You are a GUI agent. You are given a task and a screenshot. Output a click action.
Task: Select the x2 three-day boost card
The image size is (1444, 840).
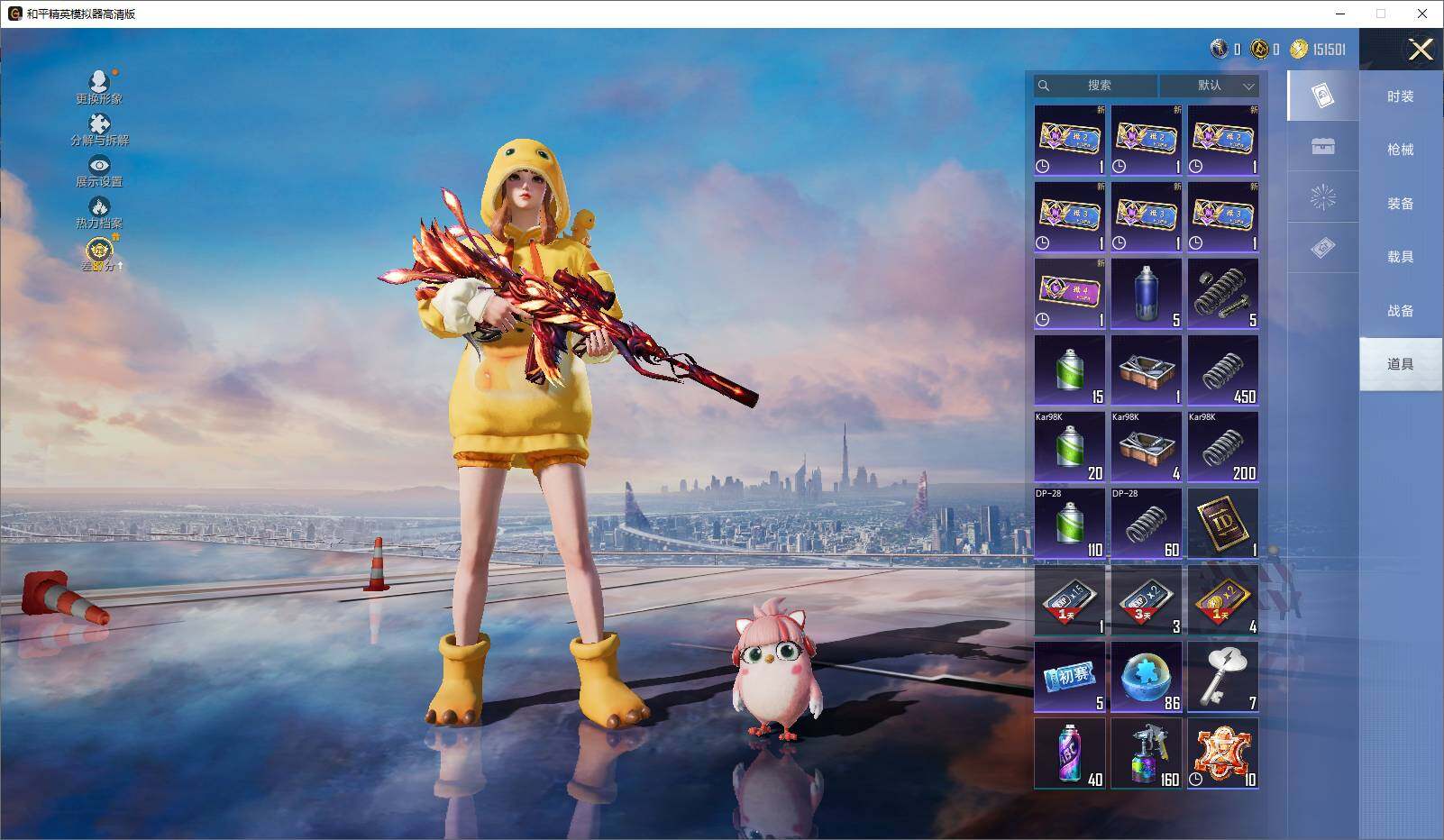pyautogui.click(x=1147, y=600)
